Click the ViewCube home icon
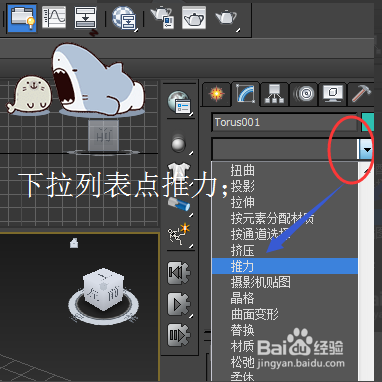 74,244
